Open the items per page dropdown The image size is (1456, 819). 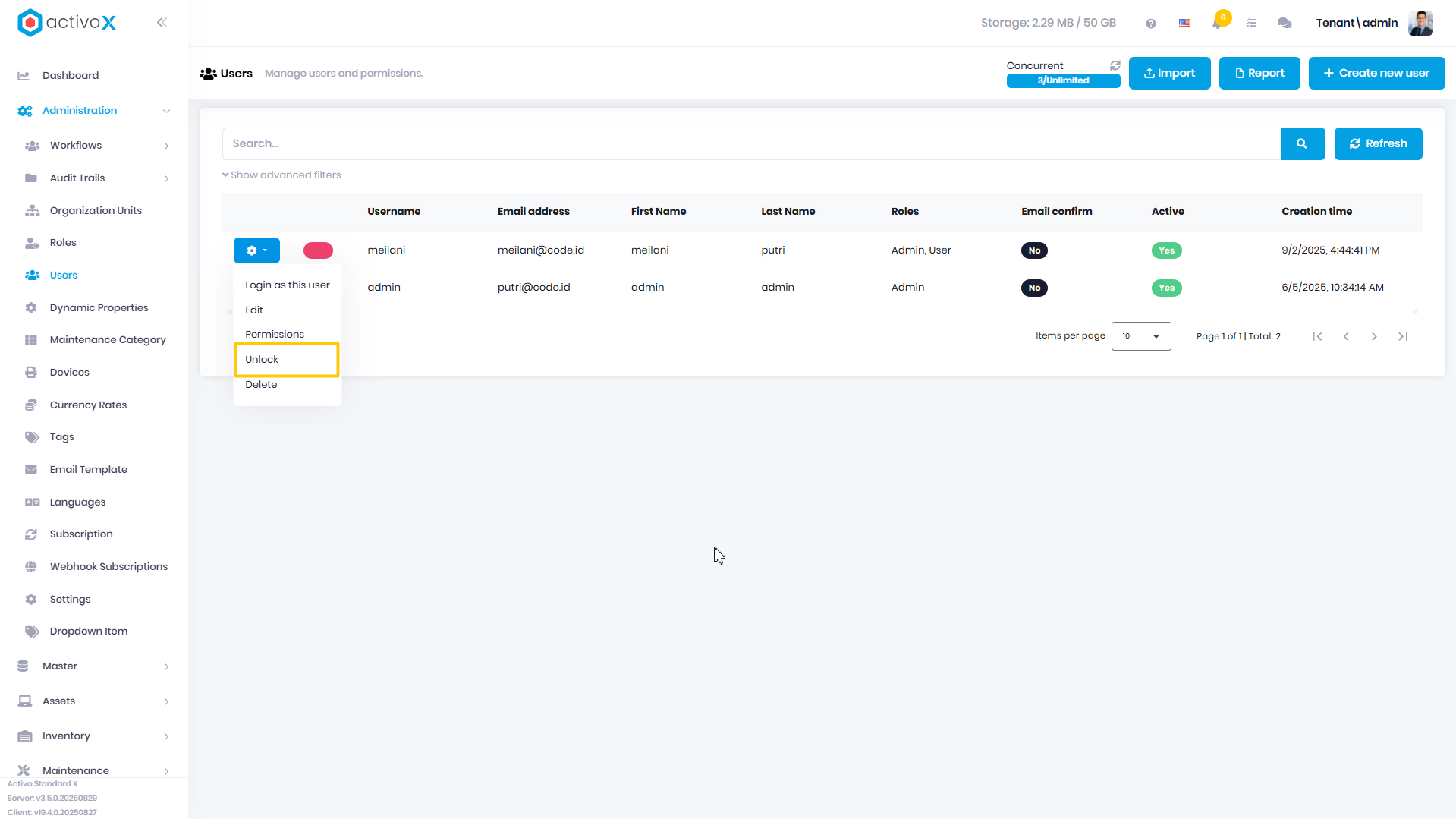(x=1141, y=336)
